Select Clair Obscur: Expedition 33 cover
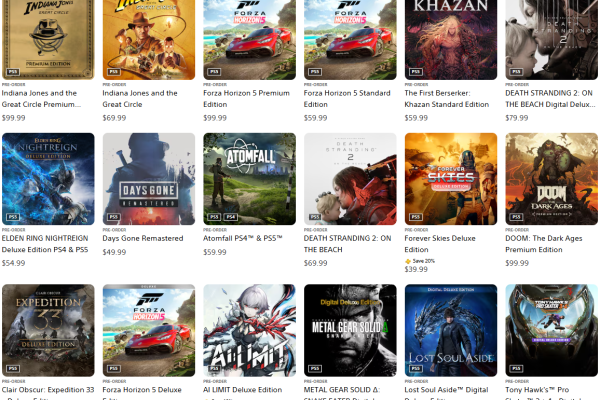 tap(48, 330)
